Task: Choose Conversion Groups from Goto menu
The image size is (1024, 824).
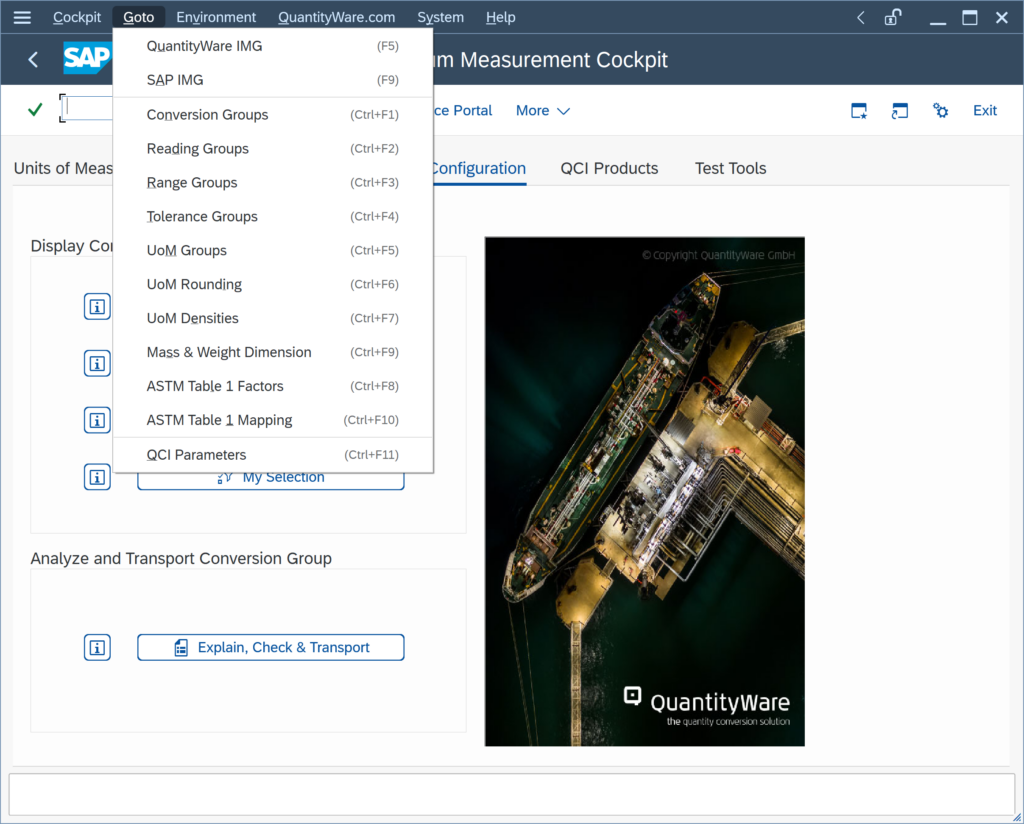Action: click(x=273, y=114)
